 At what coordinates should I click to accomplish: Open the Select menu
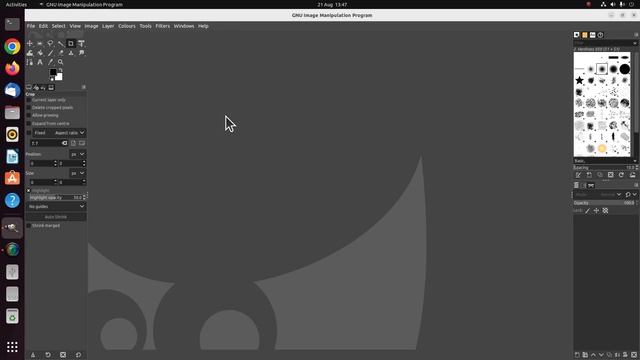point(58,26)
